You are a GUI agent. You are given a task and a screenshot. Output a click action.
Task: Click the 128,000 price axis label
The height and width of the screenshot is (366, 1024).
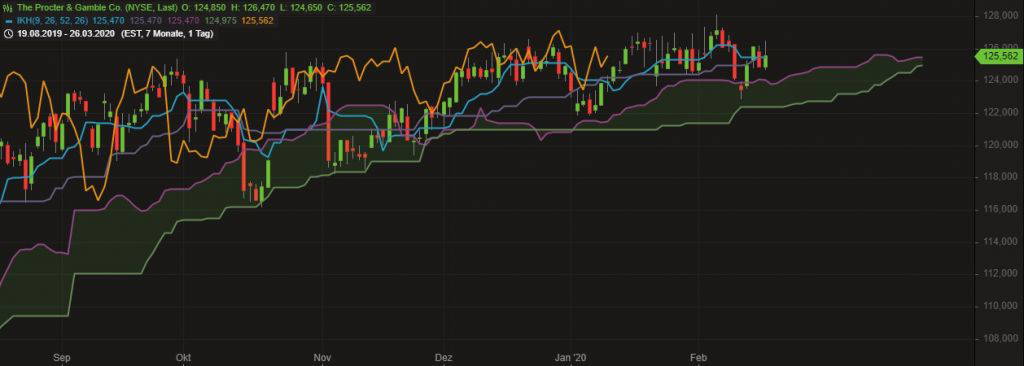coord(1002,15)
